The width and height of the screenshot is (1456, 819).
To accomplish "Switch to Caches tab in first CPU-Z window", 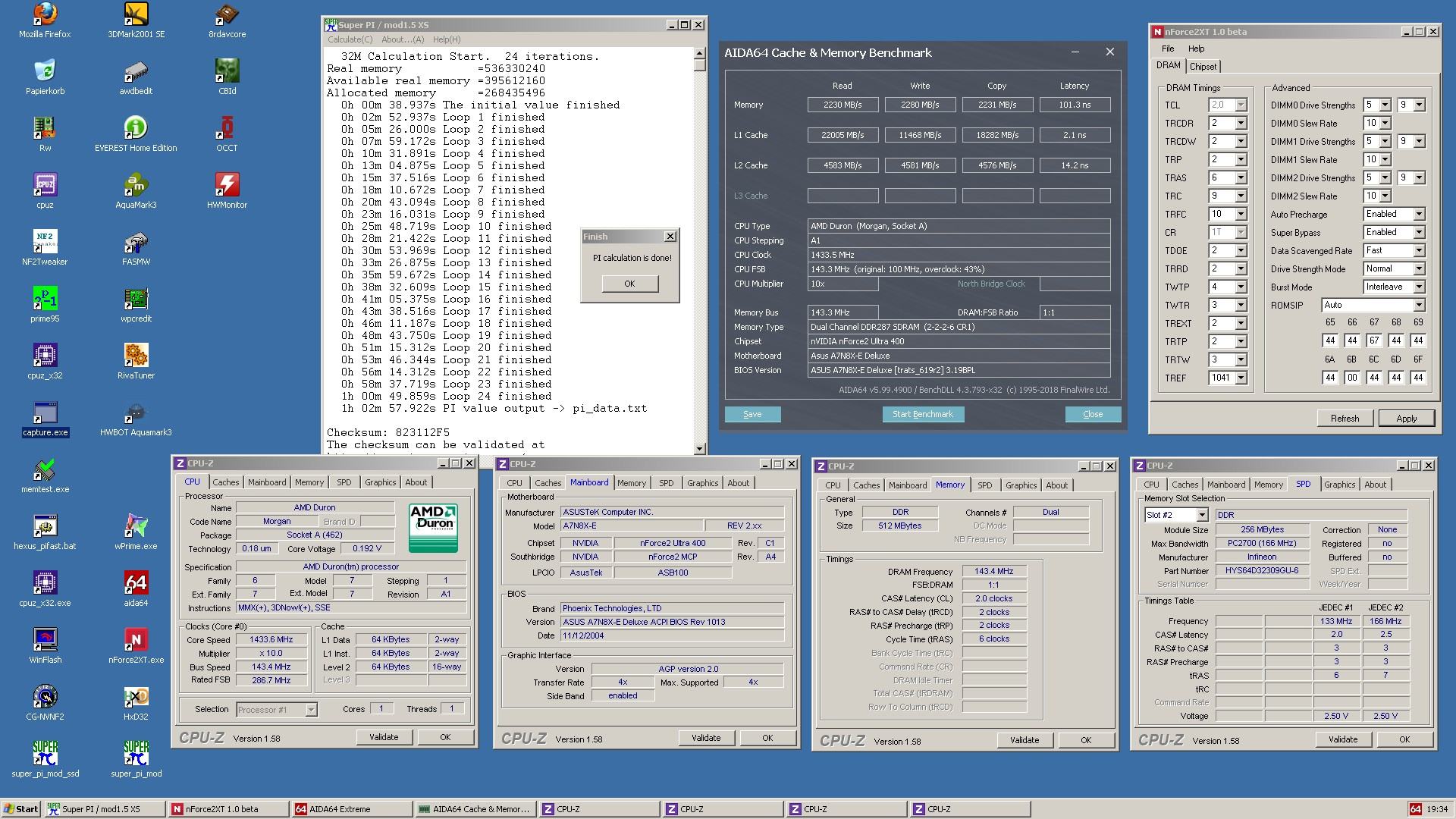I will pos(225,482).
